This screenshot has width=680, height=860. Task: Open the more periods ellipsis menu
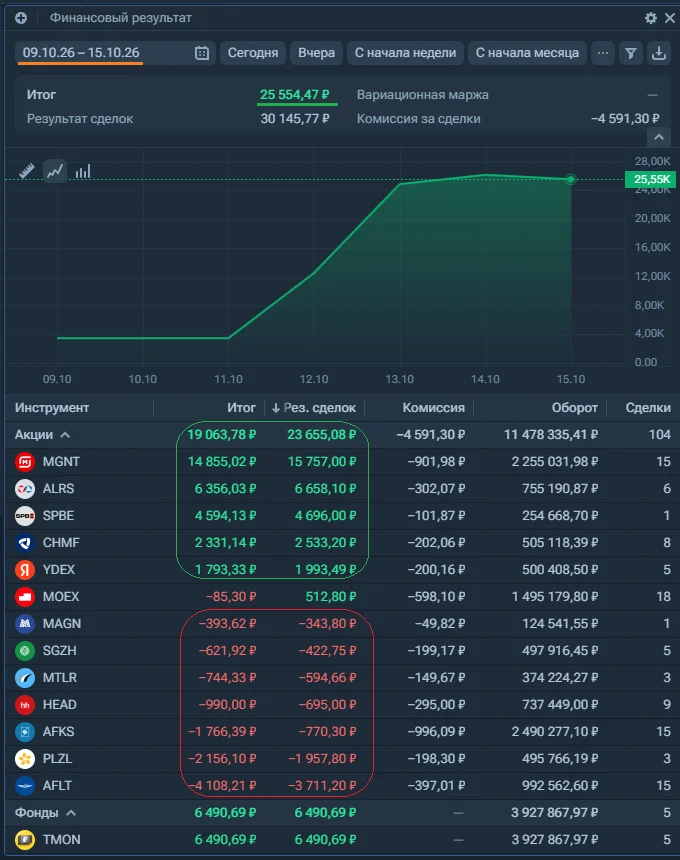[x=603, y=53]
